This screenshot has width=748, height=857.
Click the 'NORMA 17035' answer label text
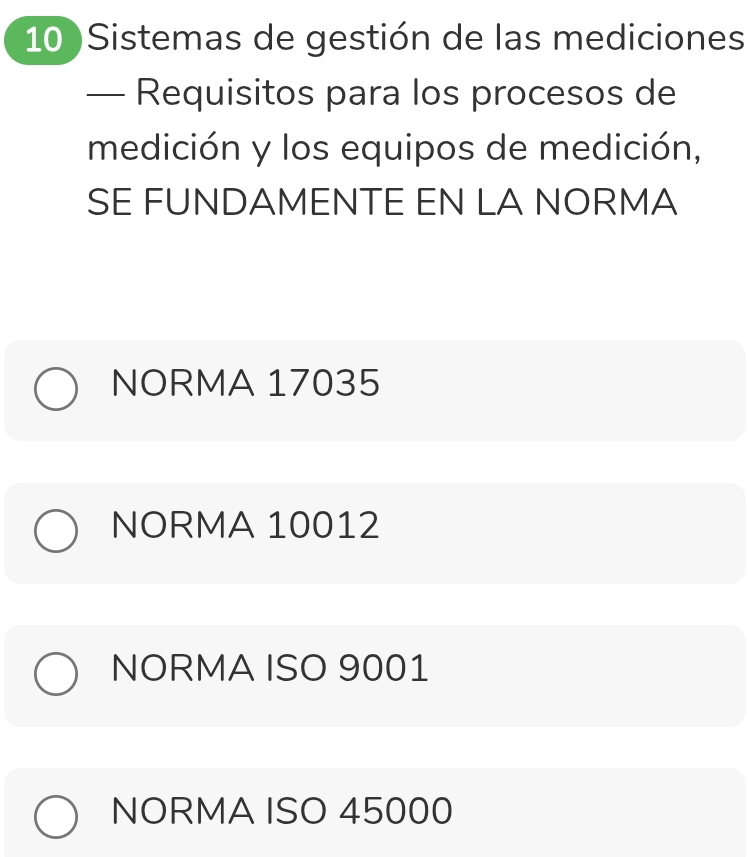246,383
